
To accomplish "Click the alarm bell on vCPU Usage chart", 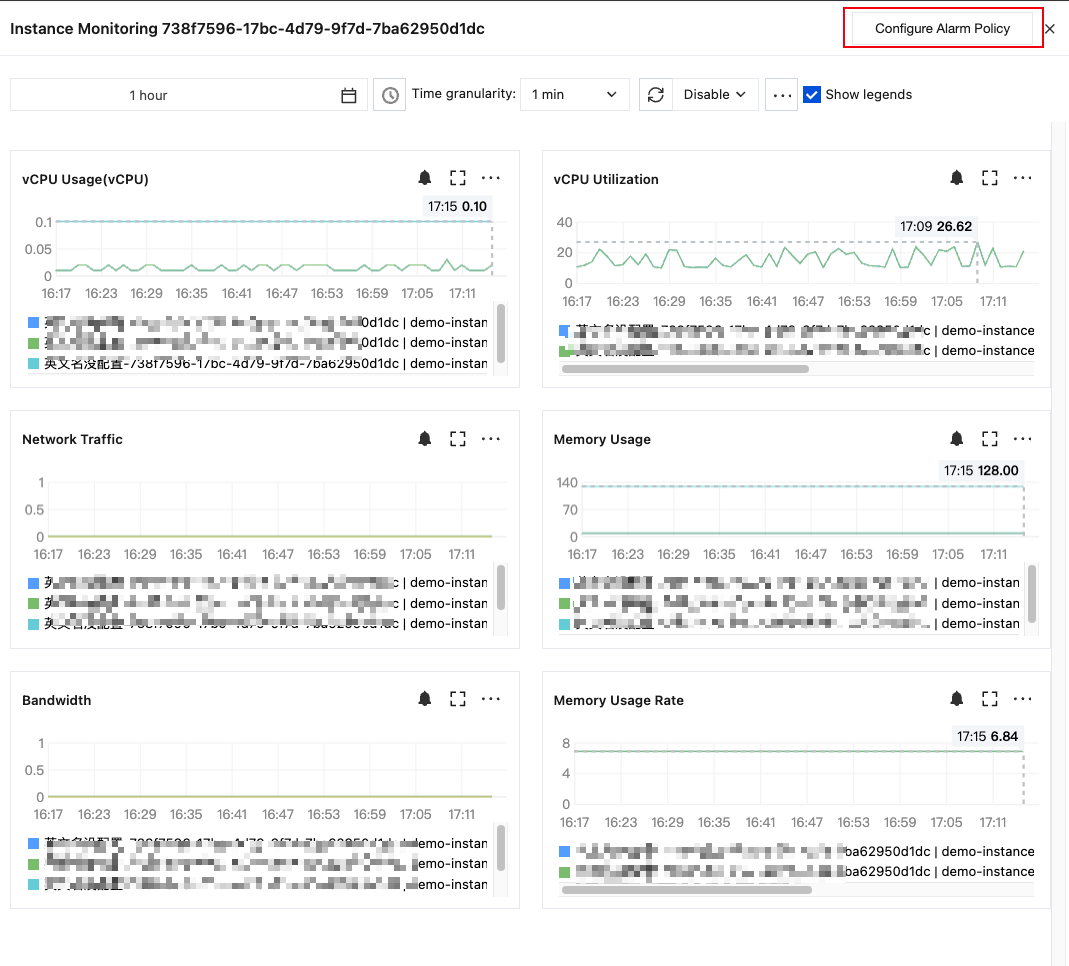I will (425, 178).
